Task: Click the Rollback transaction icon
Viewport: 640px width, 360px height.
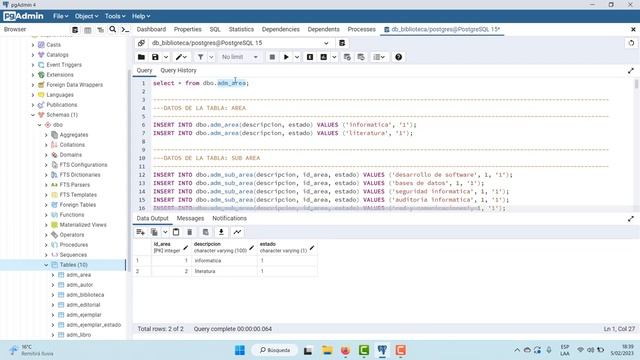Action: click(x=361, y=57)
